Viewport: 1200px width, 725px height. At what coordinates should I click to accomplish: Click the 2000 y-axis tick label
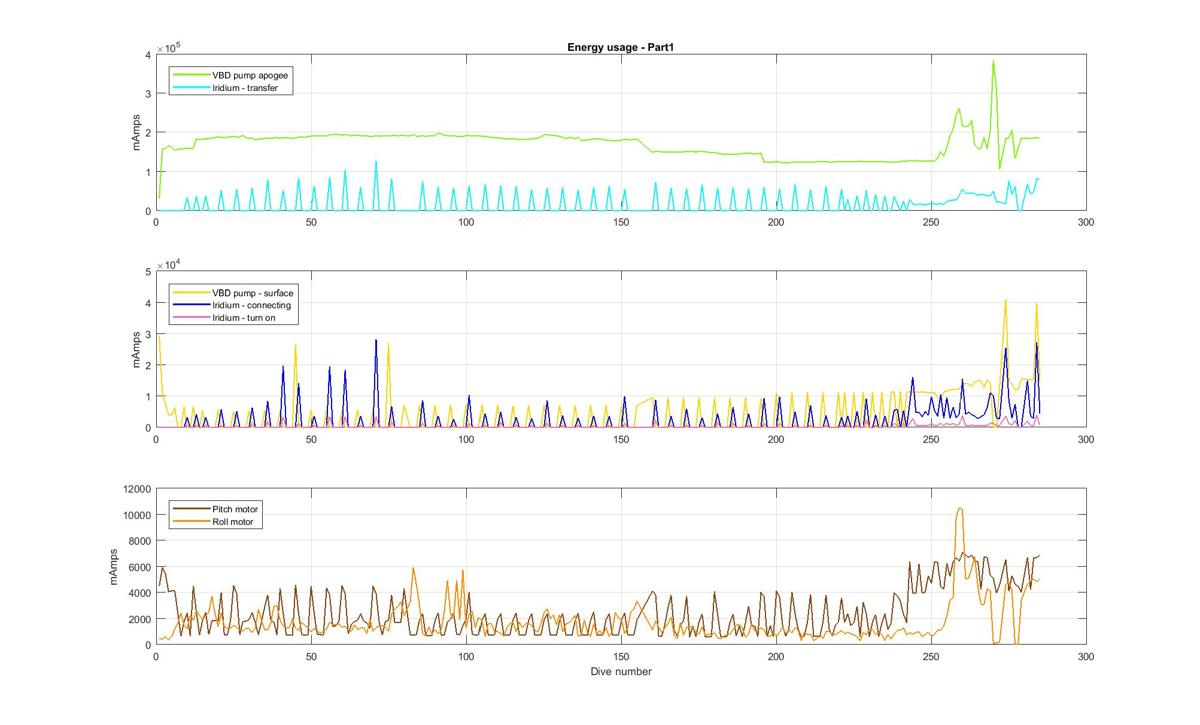pyautogui.click(x=140, y=619)
